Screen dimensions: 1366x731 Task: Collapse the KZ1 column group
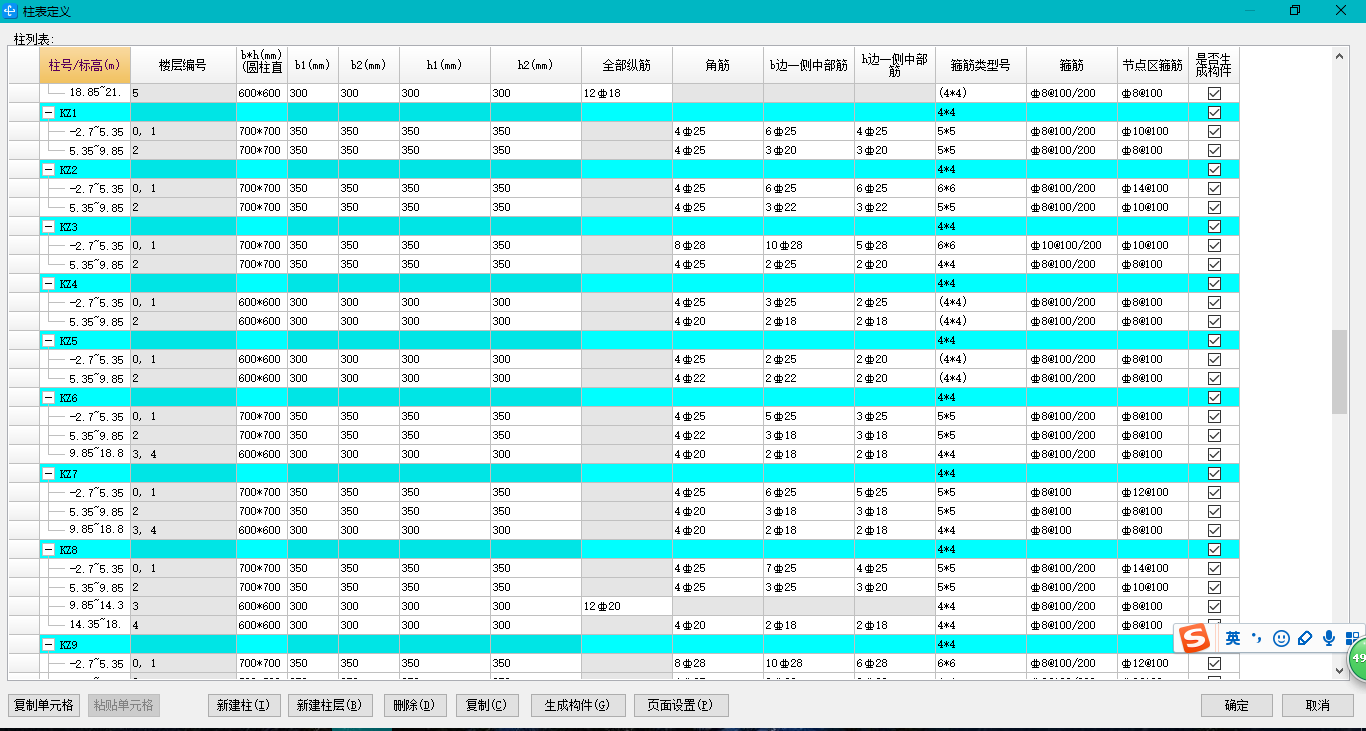coord(48,113)
